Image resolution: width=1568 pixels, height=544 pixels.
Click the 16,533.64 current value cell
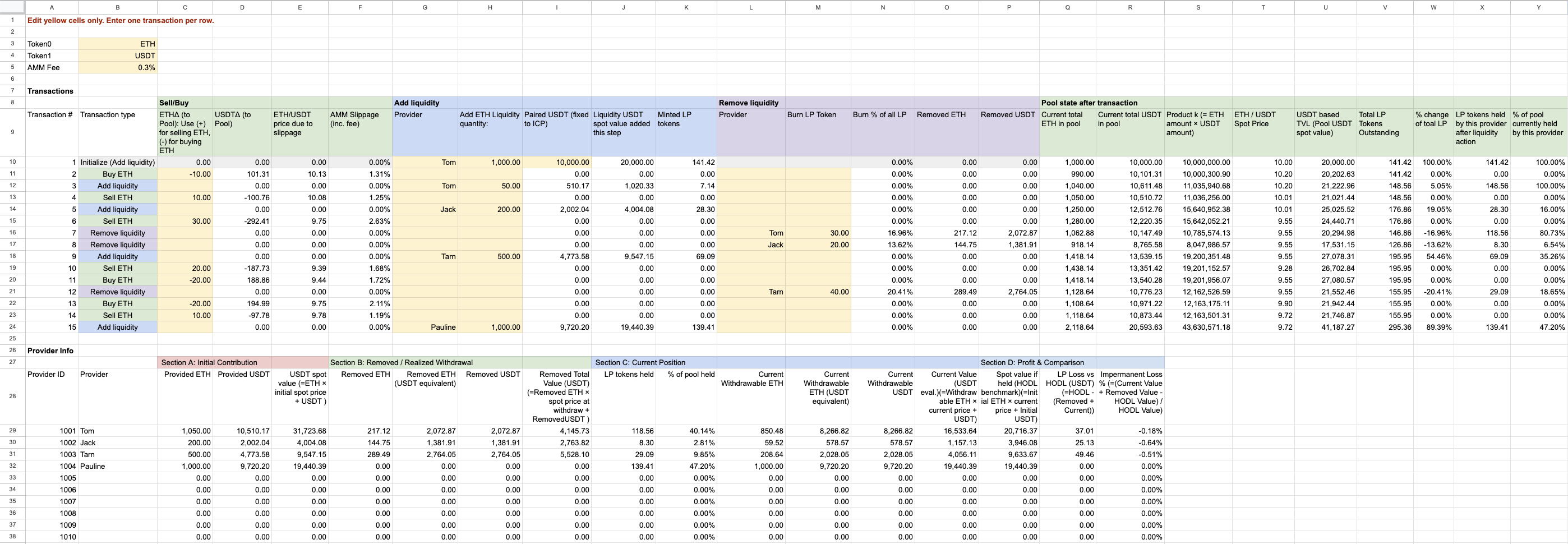pyautogui.click(x=946, y=431)
